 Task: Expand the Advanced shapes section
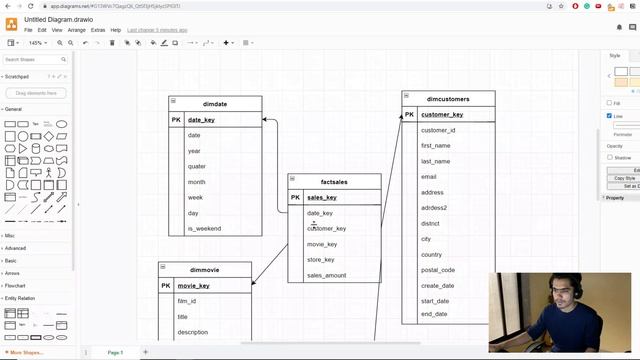click(14, 248)
